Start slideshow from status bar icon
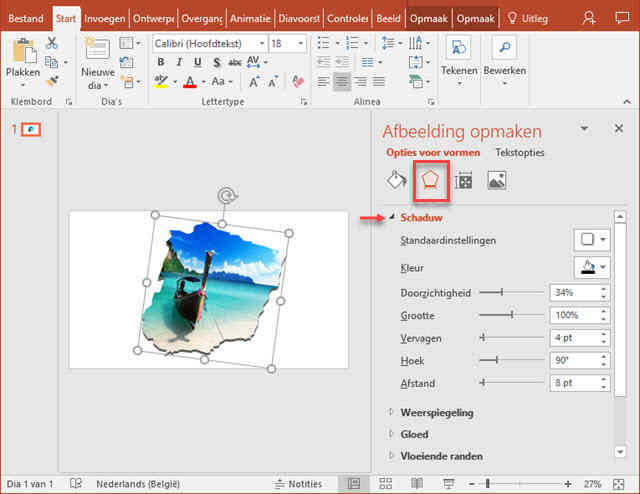 click(449, 484)
